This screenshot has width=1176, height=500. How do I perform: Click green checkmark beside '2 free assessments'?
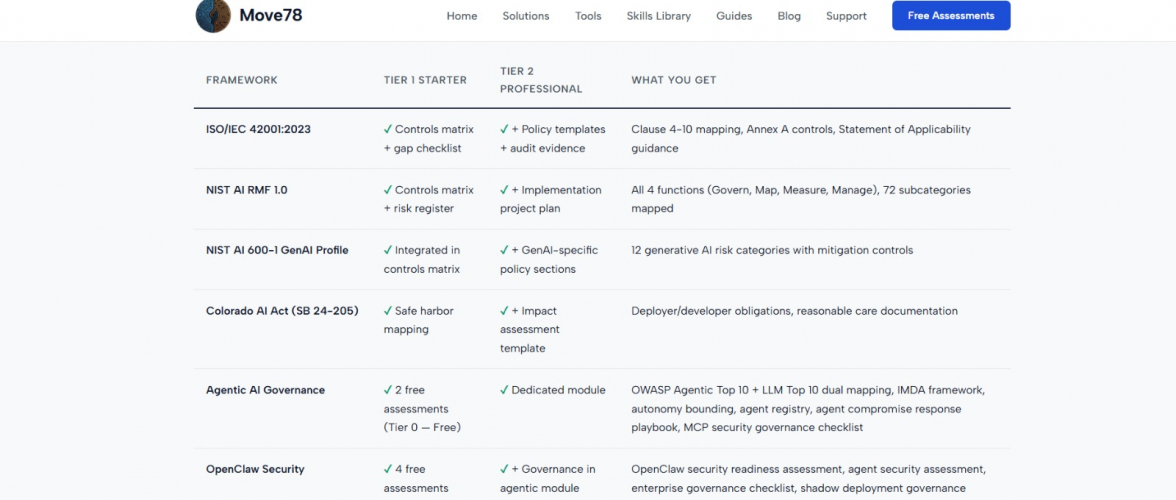[388, 390]
